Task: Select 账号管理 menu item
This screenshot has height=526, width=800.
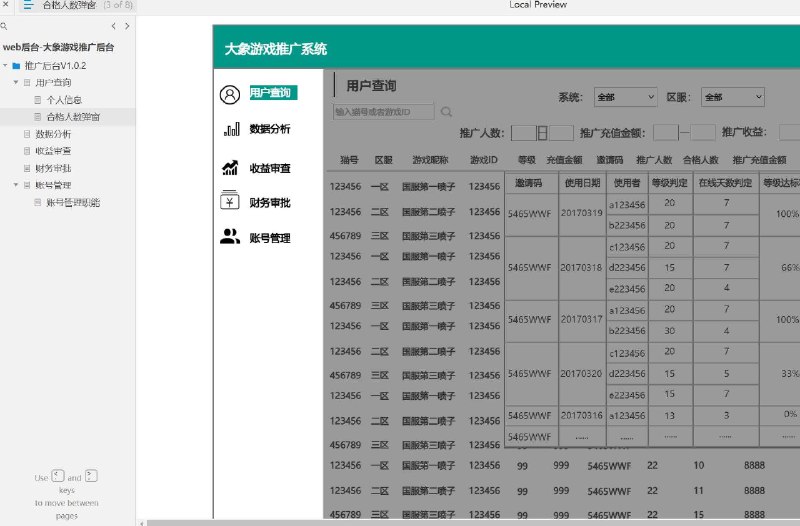Action: click(x=270, y=238)
